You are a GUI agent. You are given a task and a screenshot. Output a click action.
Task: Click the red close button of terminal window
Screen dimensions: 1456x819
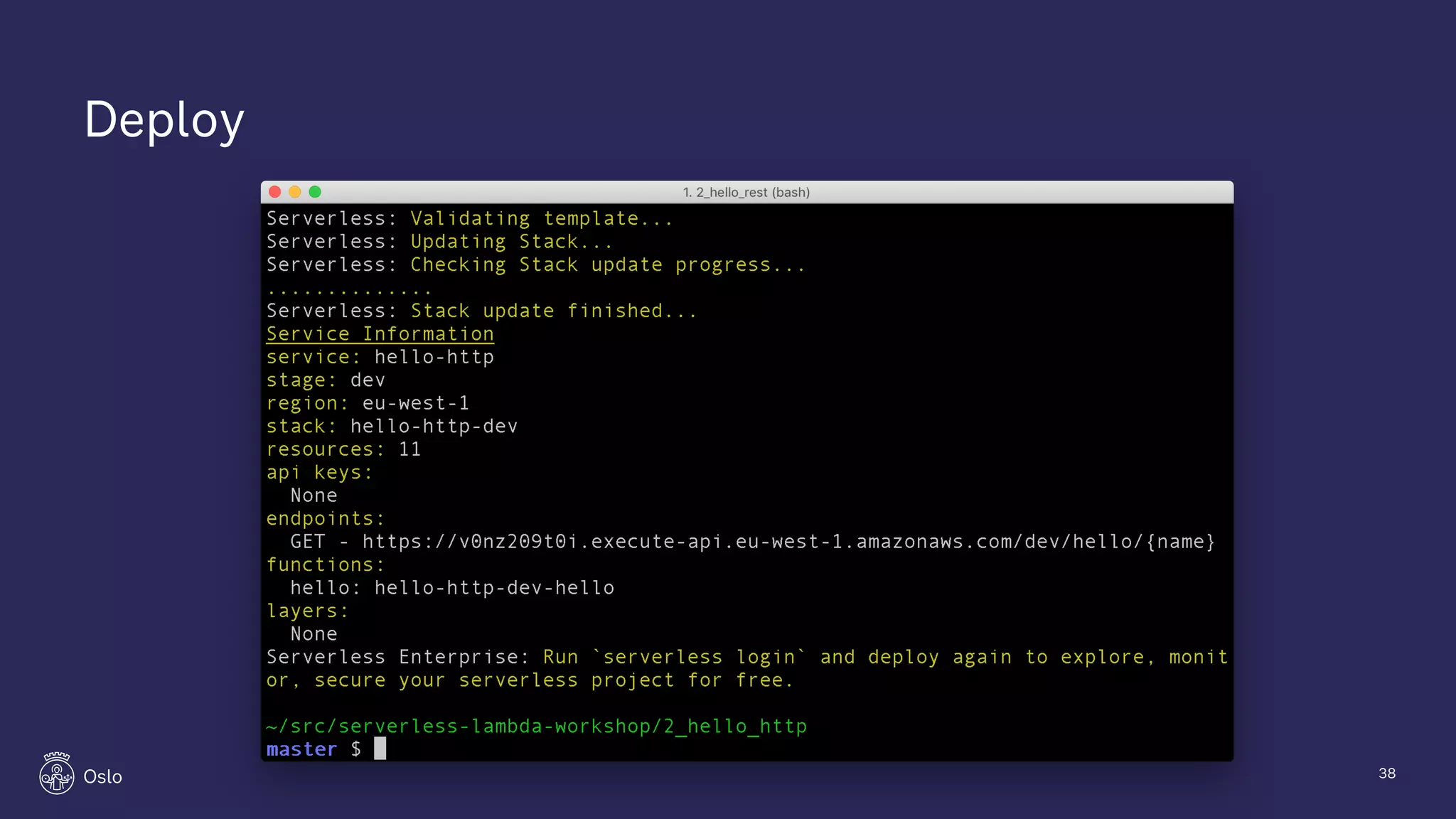(275, 192)
